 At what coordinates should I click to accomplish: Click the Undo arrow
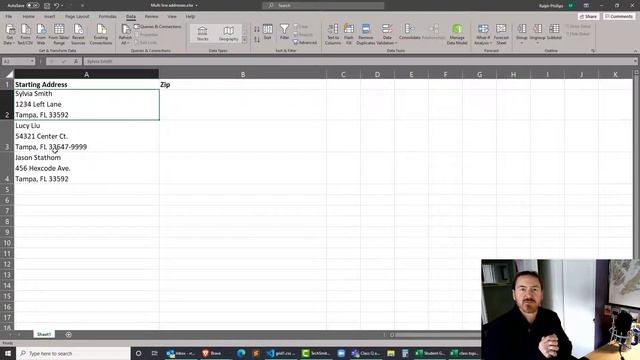(x=57, y=6)
